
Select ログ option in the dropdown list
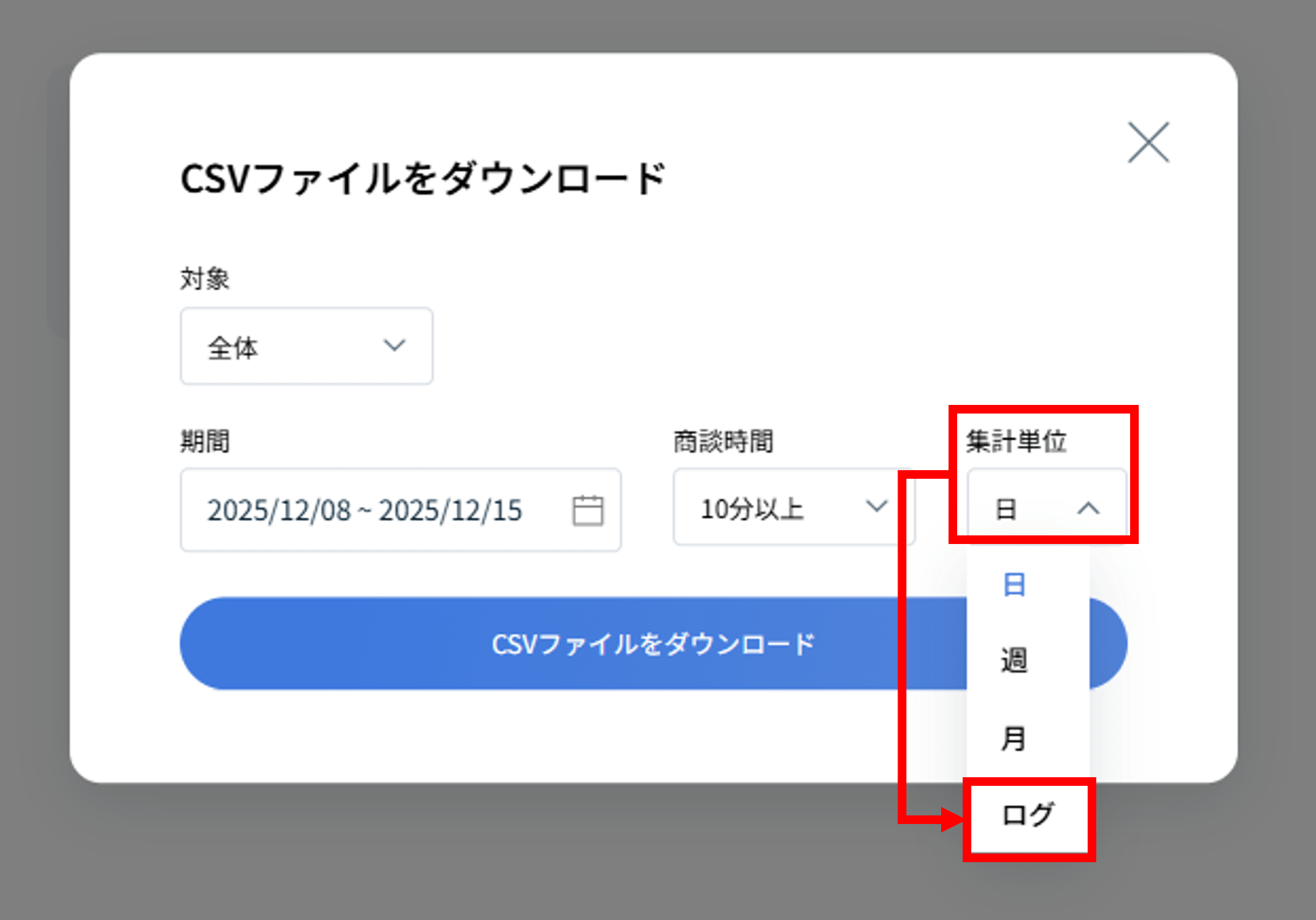(x=1028, y=815)
